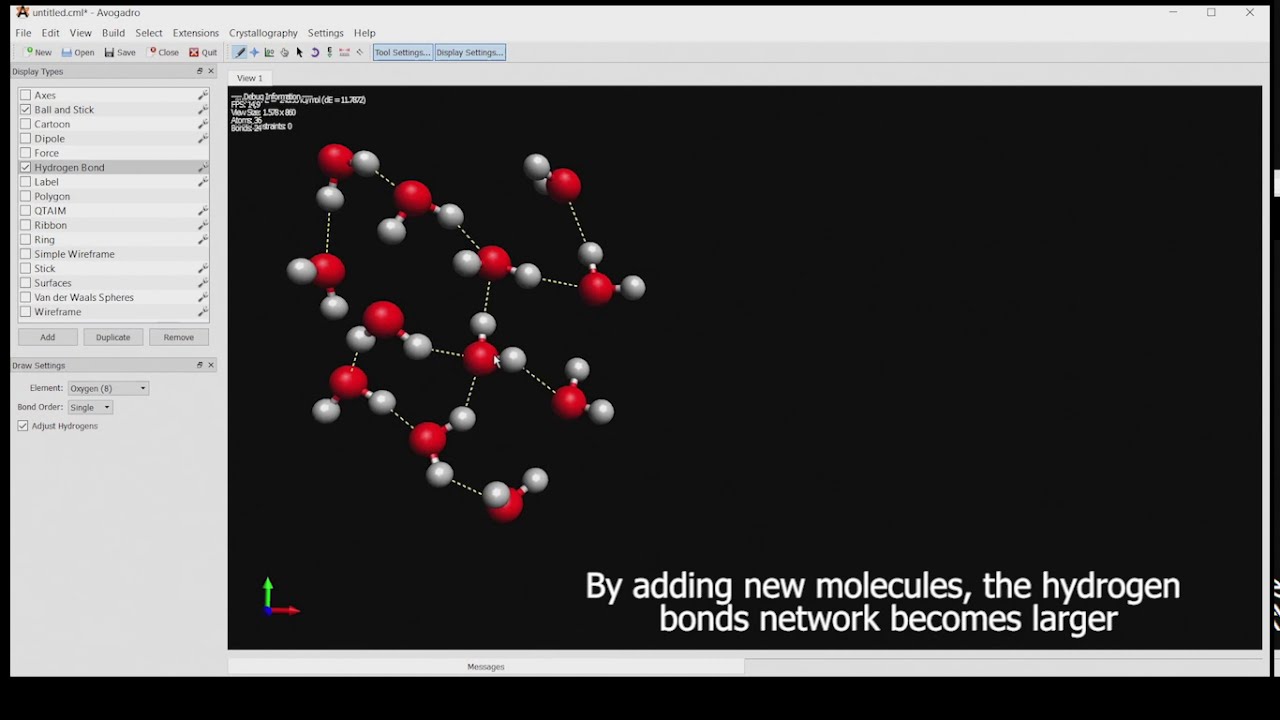
Task: Open the File menu
Action: 23,33
